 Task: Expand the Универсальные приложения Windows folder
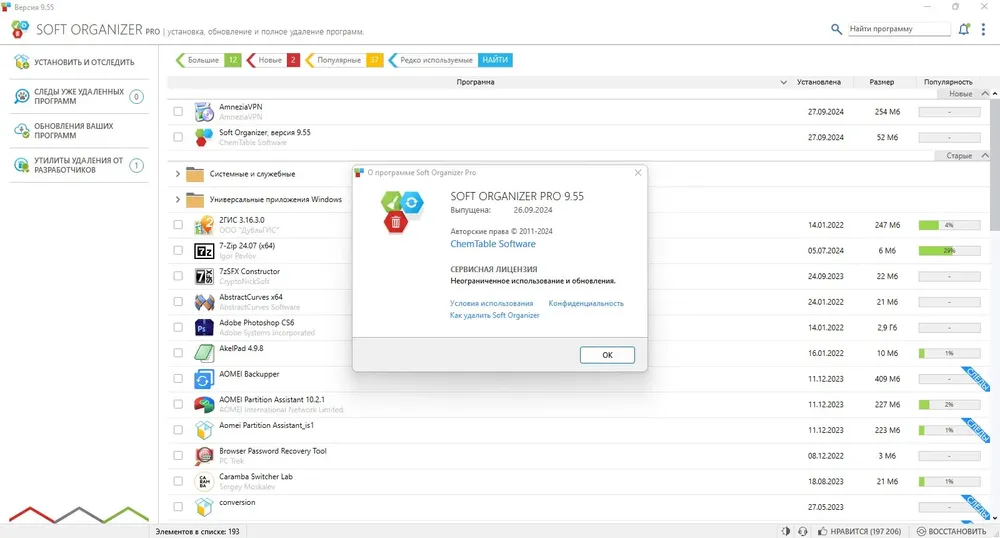tap(177, 200)
